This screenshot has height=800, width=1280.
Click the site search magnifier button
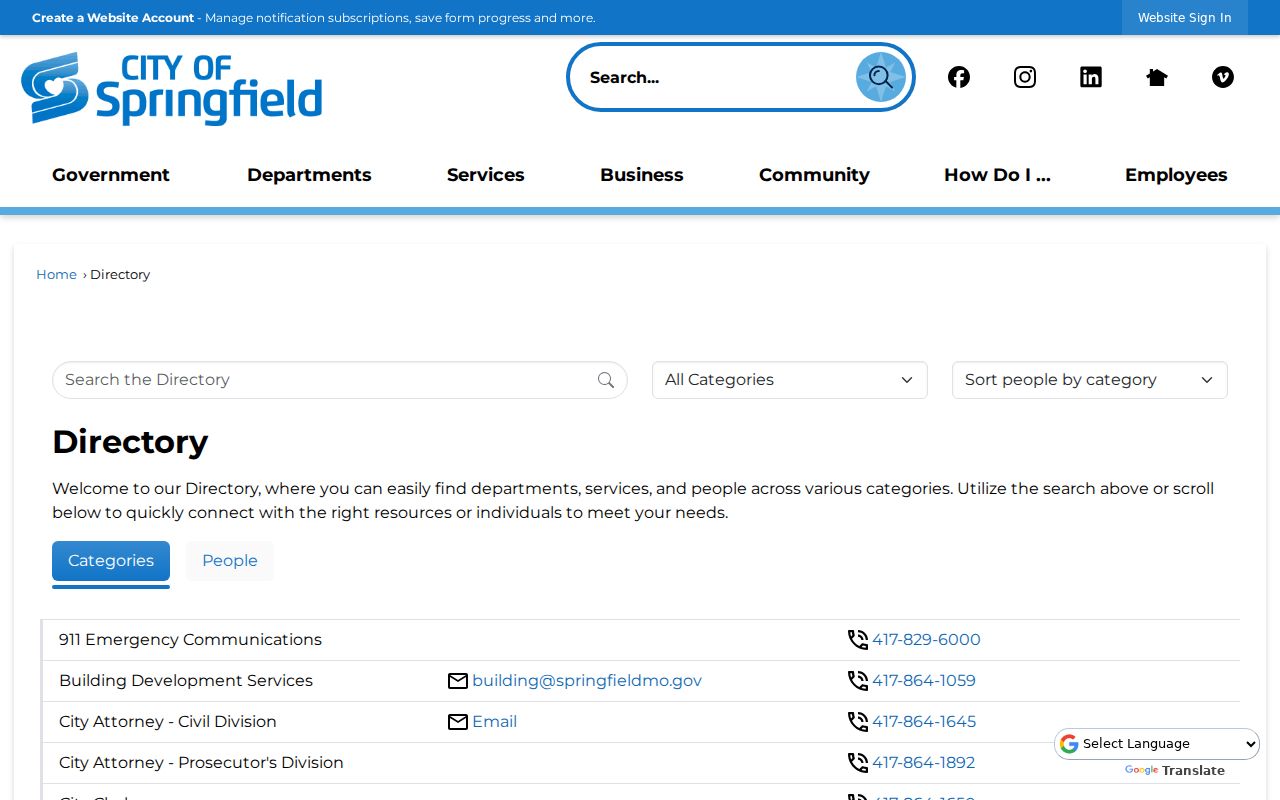click(880, 77)
